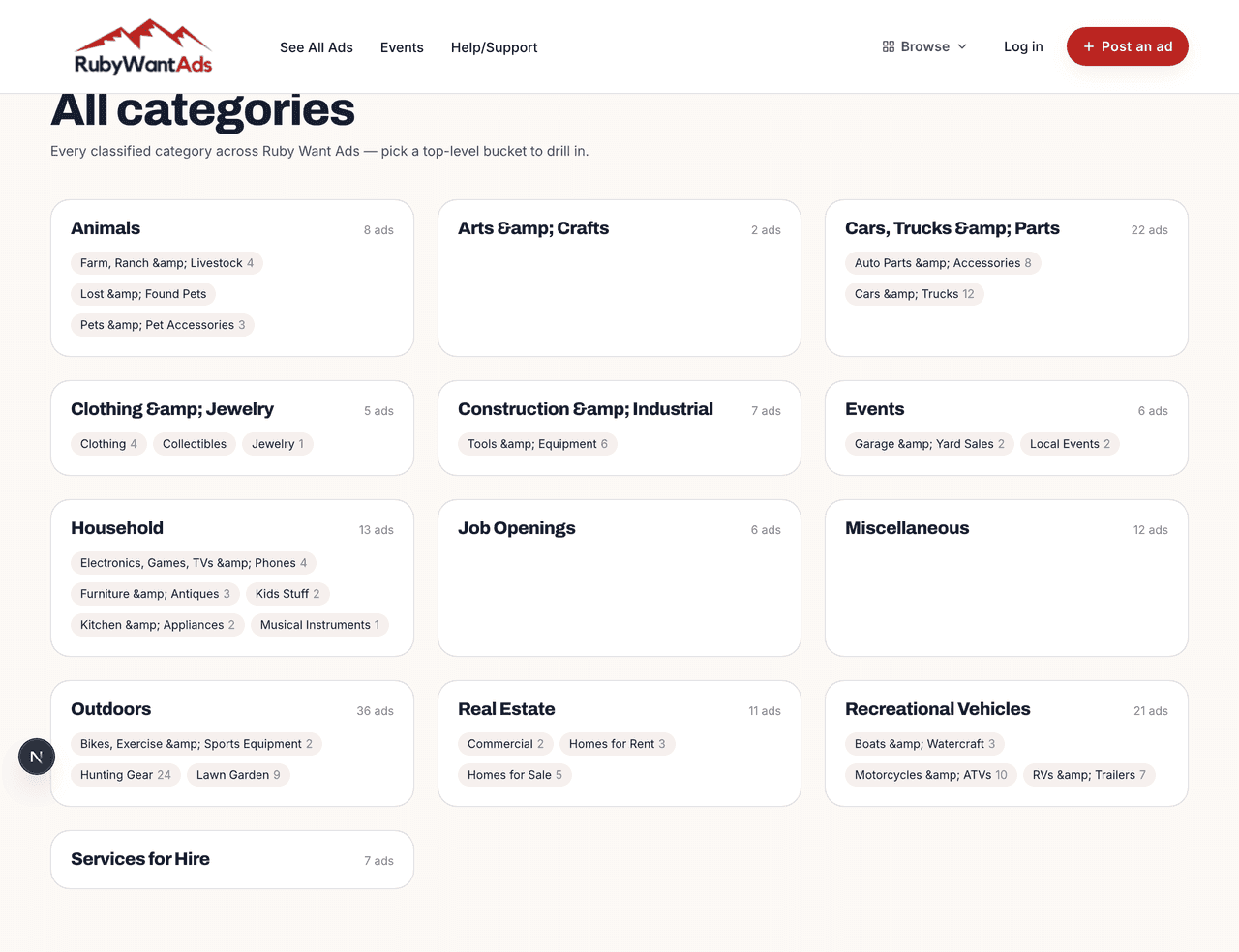Click the Musical Instruments subcategory chip
Viewport: 1239px width, 952px height.
[319, 624]
